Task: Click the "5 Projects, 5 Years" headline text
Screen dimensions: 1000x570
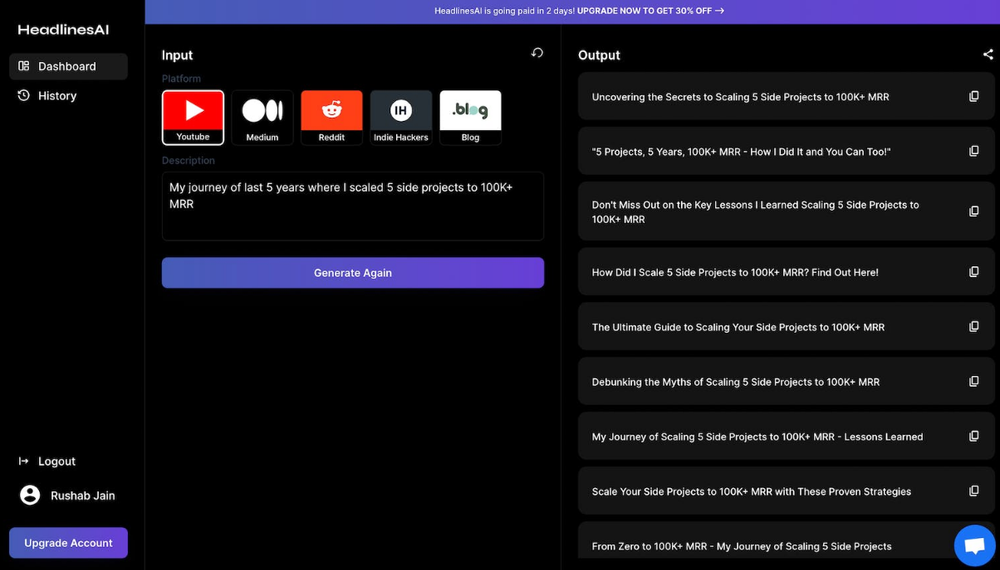Action: 741,152
